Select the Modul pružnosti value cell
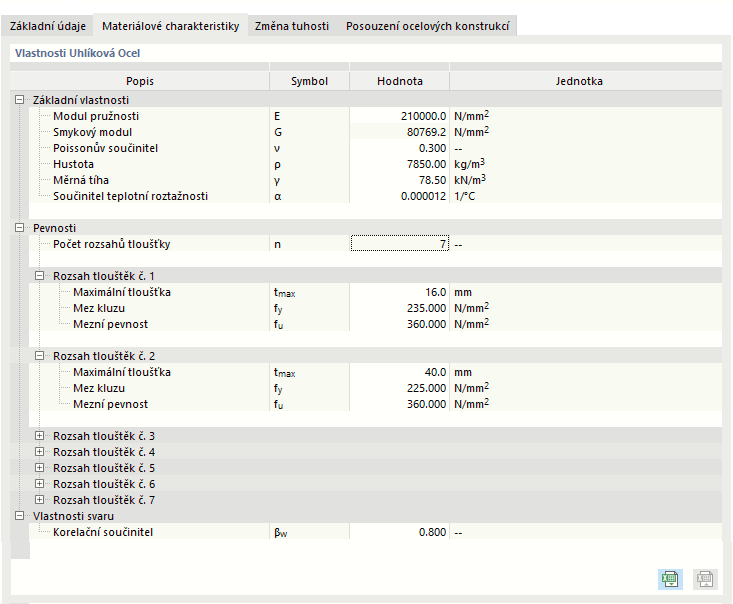 399,116
